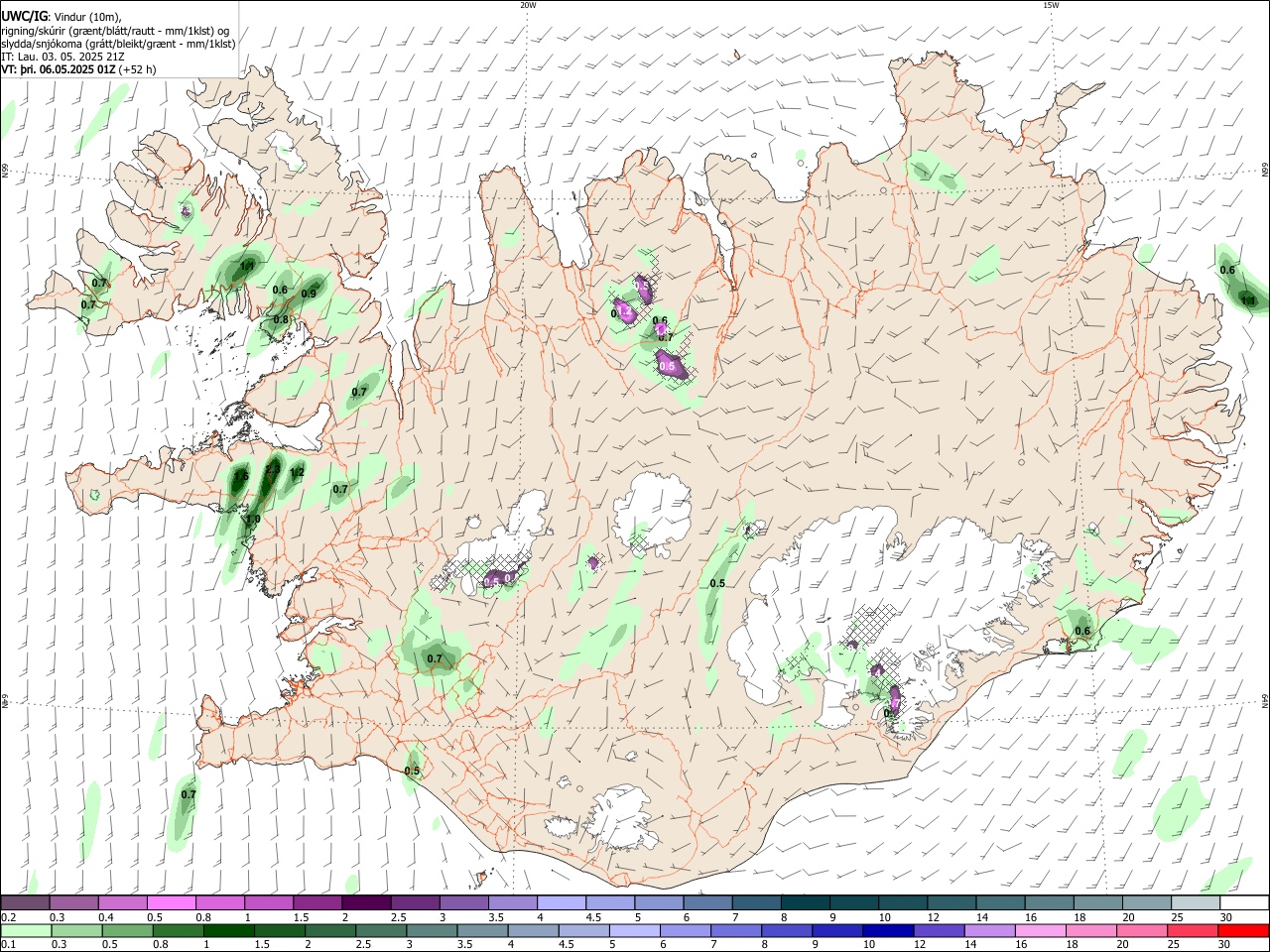Click the 'slydda/snjókoma' legend description line
Image resolution: width=1270 pixels, height=952 pixels.
point(118,44)
